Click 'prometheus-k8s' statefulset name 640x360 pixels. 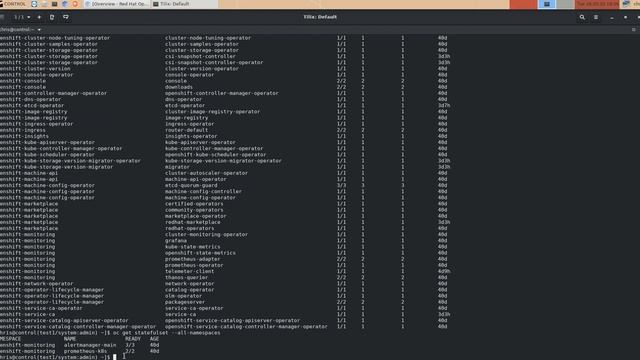pos(85,351)
